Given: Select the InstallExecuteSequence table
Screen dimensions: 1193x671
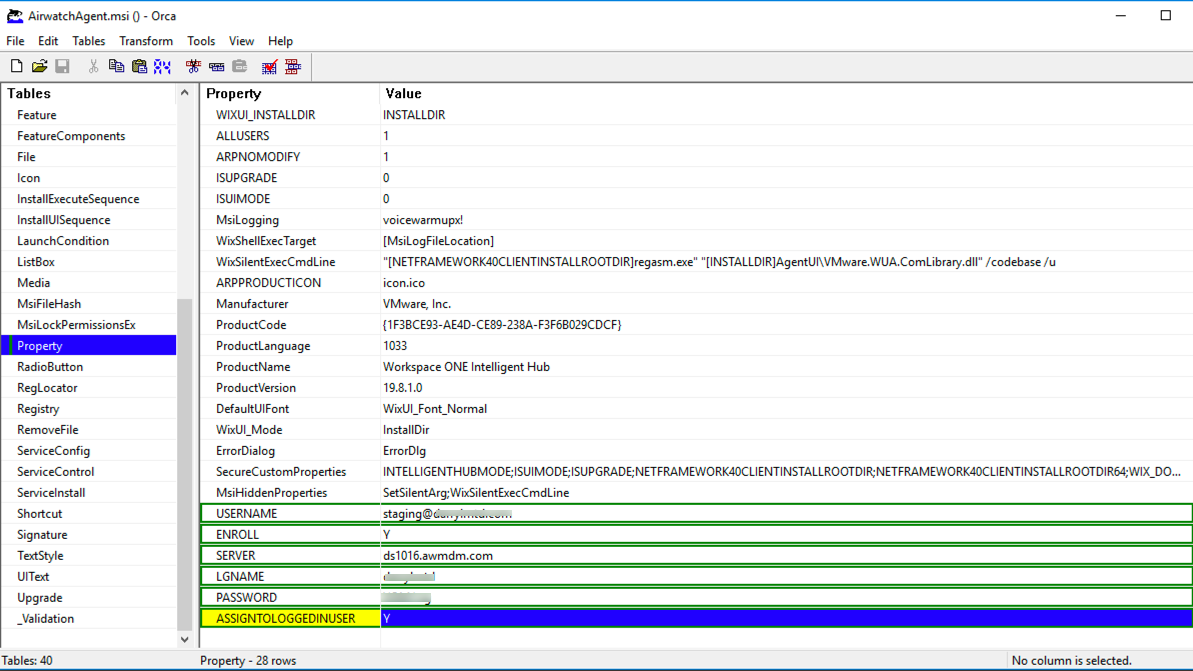Looking at the screenshot, I should point(78,199).
